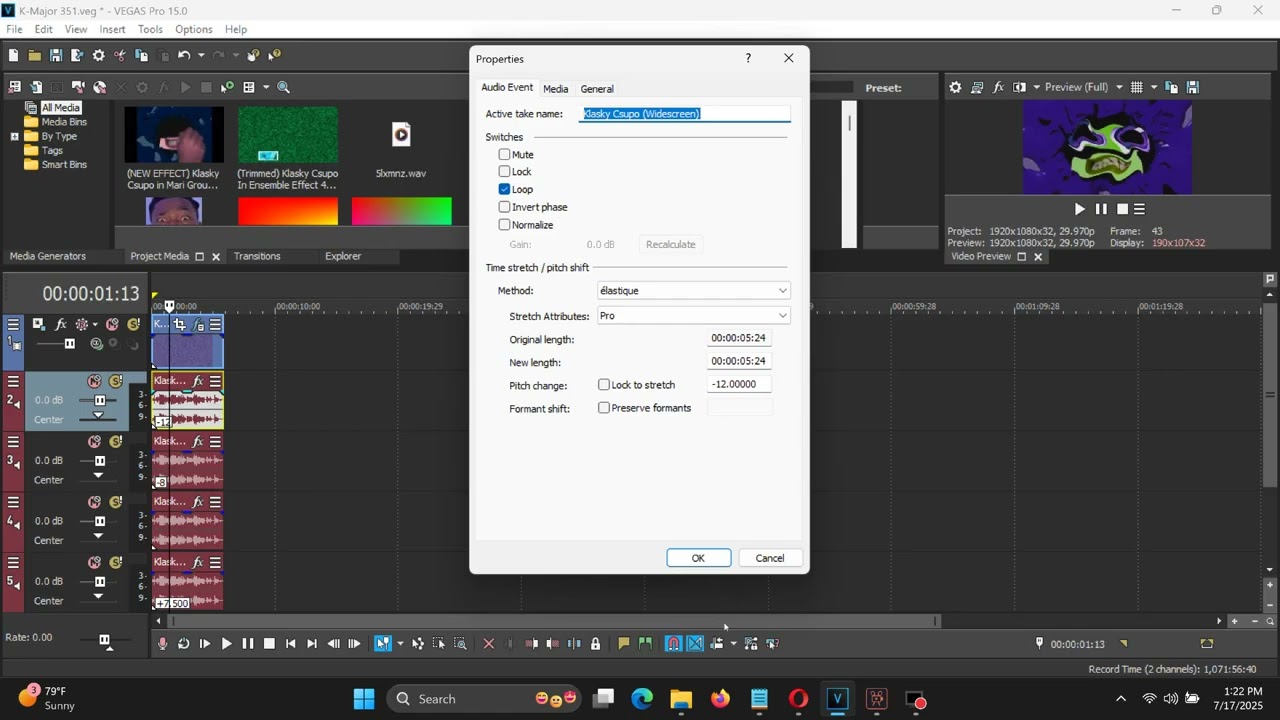
Task: Click the Lock Event padlock icon
Action: [595, 644]
